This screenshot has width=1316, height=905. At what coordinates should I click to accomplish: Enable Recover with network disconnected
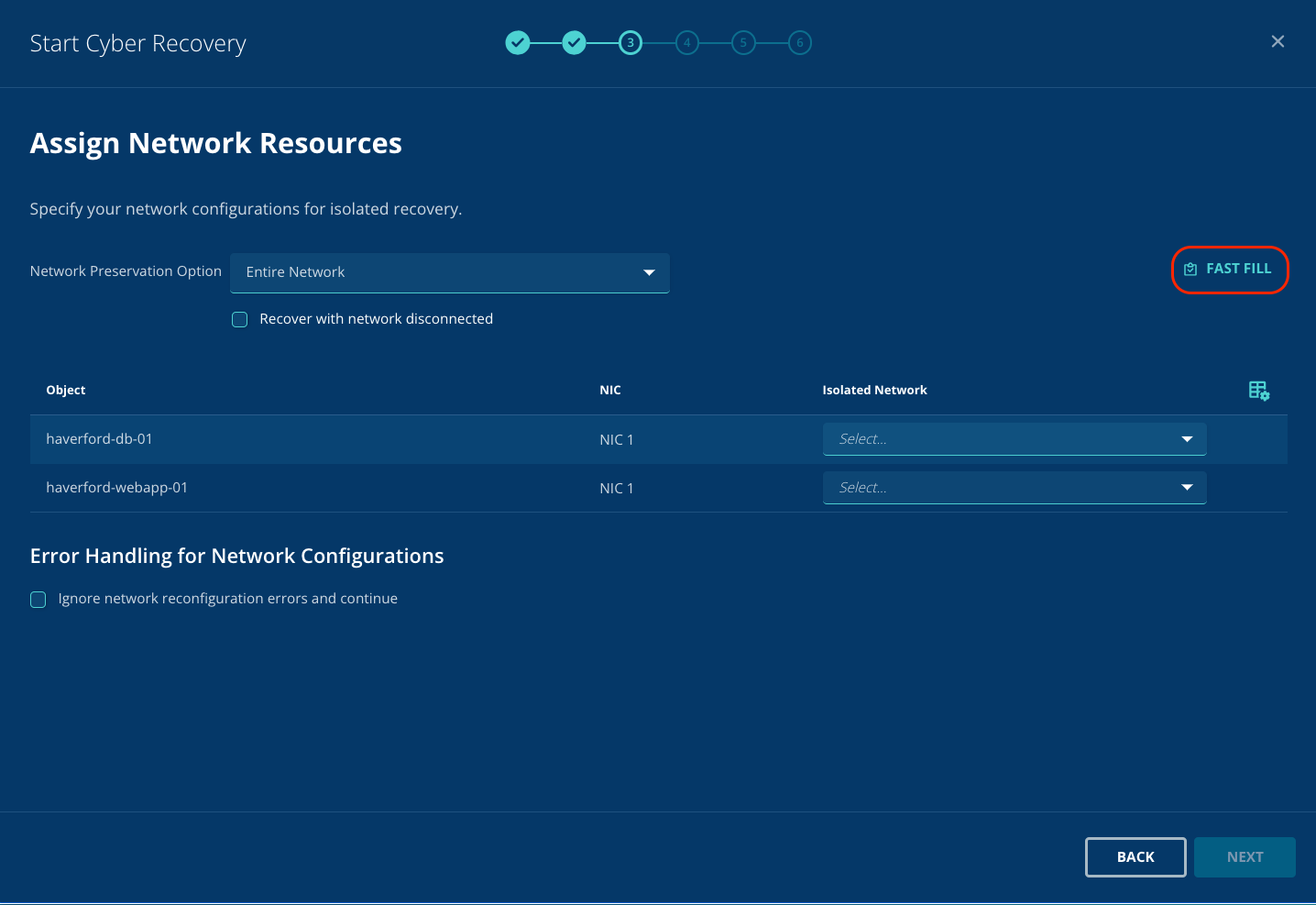tap(240, 320)
